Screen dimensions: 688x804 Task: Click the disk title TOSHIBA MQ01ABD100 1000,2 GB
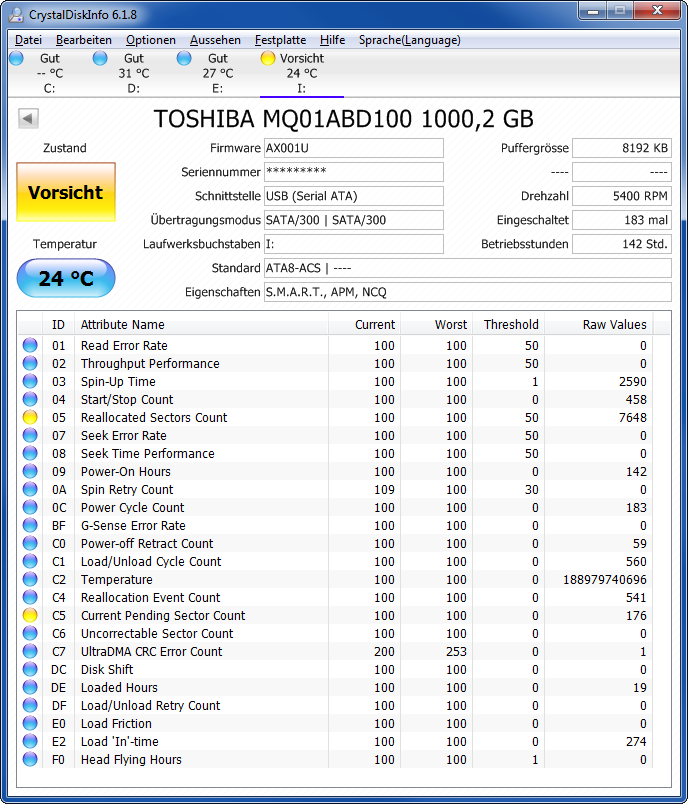343,119
